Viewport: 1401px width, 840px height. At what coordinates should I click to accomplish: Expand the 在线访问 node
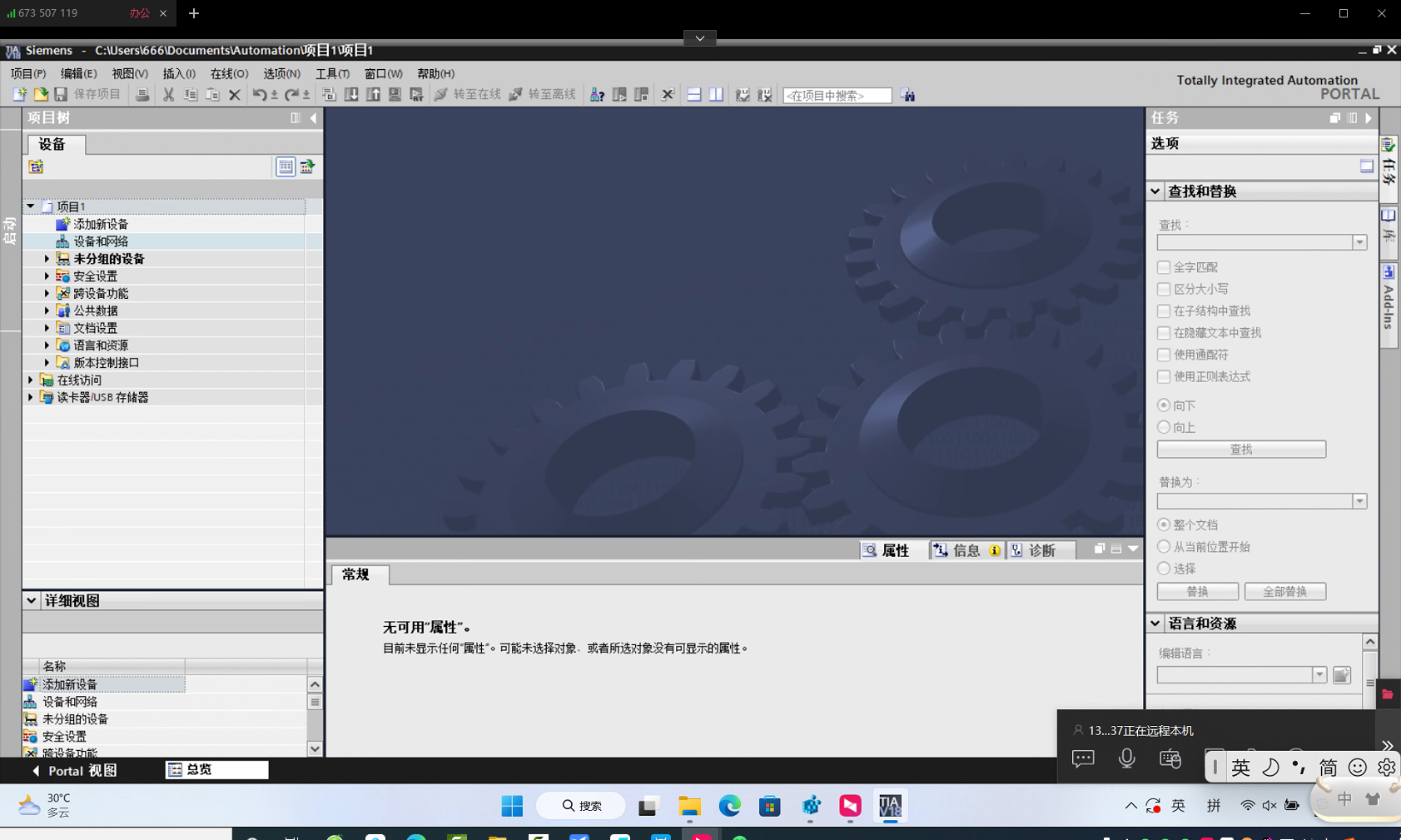[30, 380]
